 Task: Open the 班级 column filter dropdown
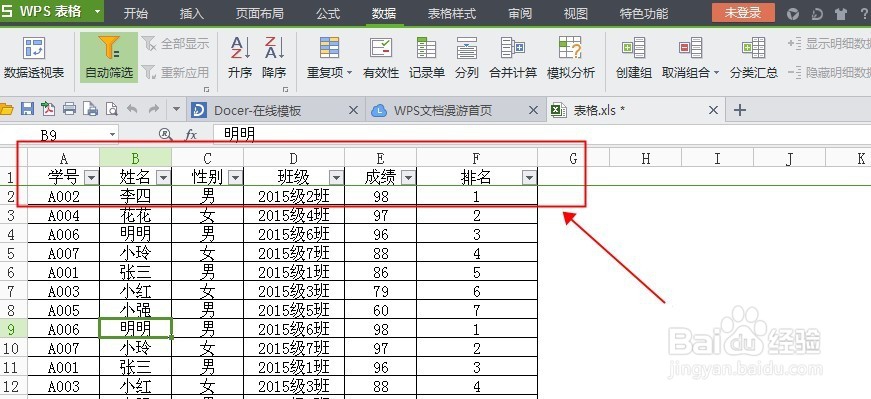[336, 178]
